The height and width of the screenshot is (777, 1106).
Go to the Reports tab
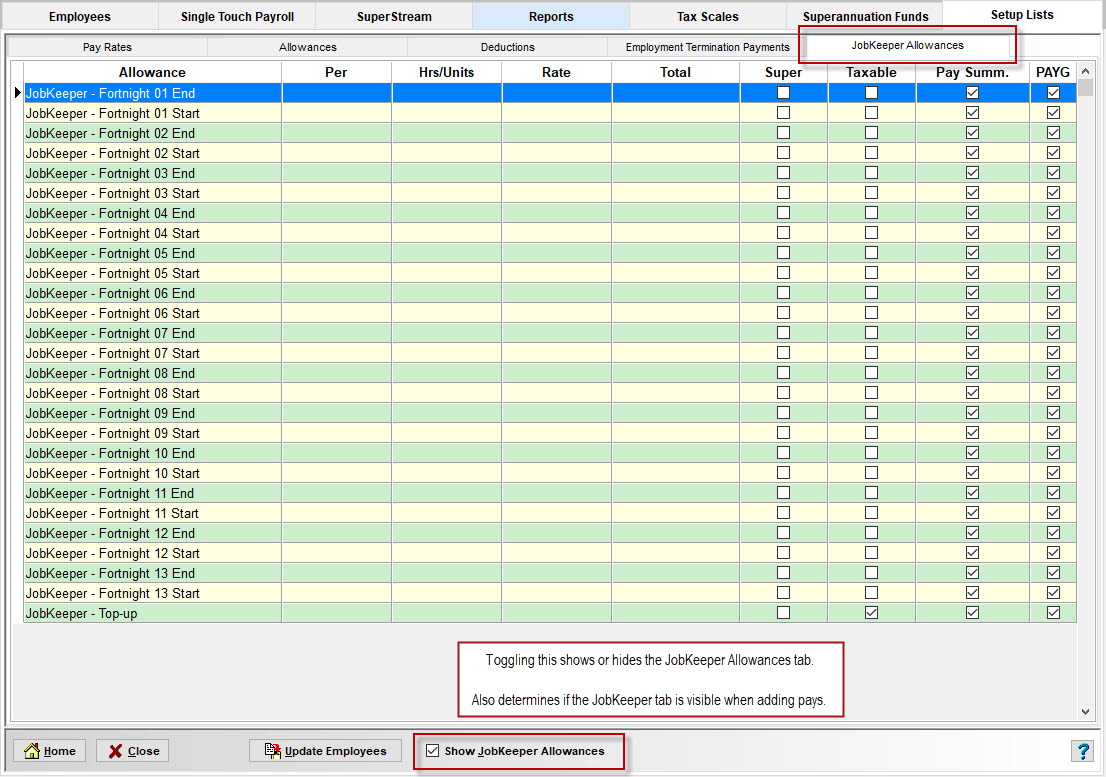tap(551, 16)
